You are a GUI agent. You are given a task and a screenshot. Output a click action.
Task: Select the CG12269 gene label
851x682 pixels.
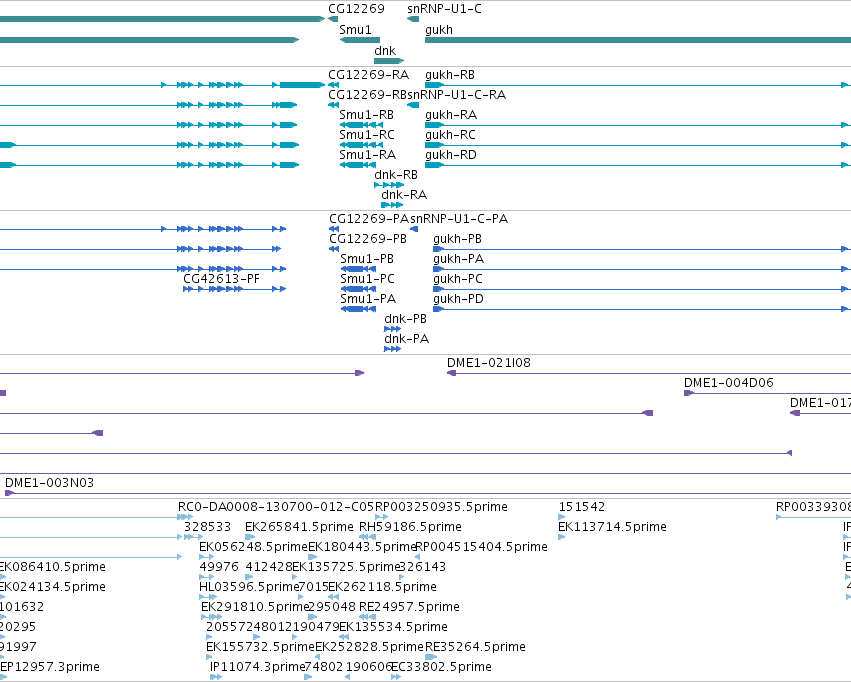tap(356, 9)
